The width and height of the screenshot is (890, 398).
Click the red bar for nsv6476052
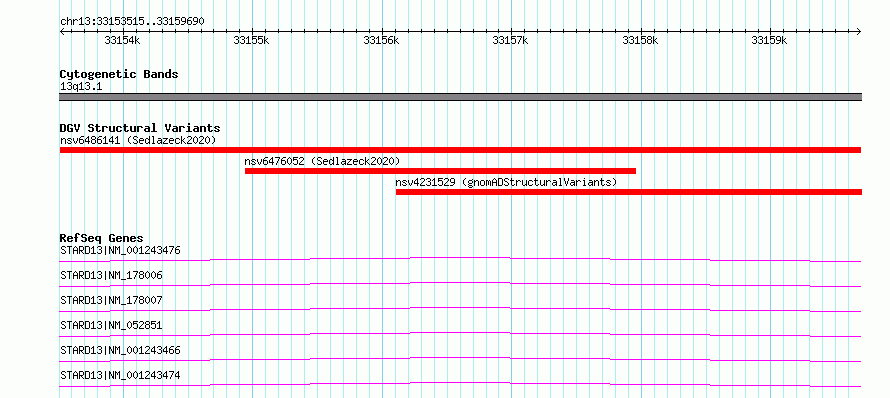440,171
